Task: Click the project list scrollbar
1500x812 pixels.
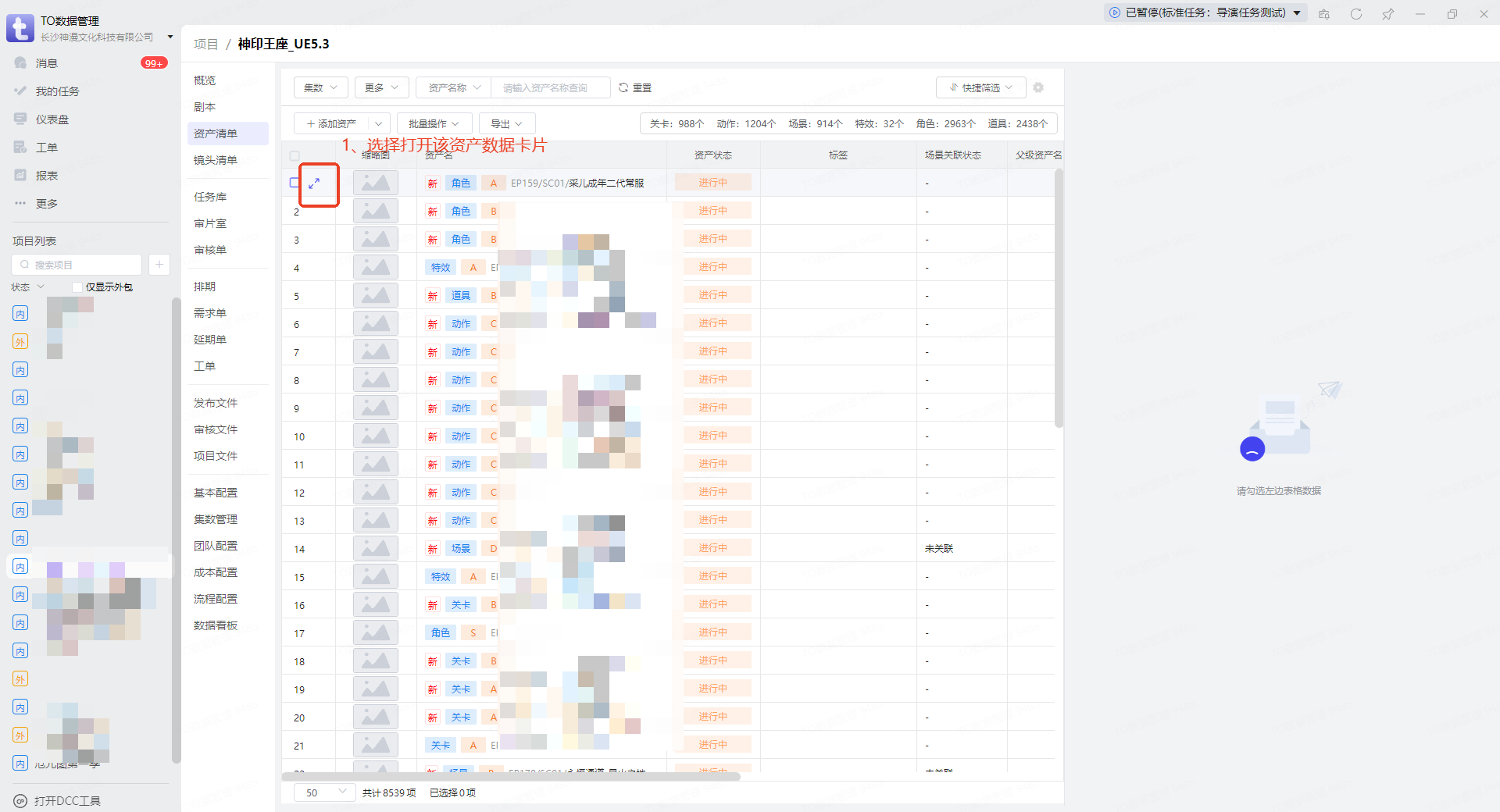Action: tap(177, 531)
